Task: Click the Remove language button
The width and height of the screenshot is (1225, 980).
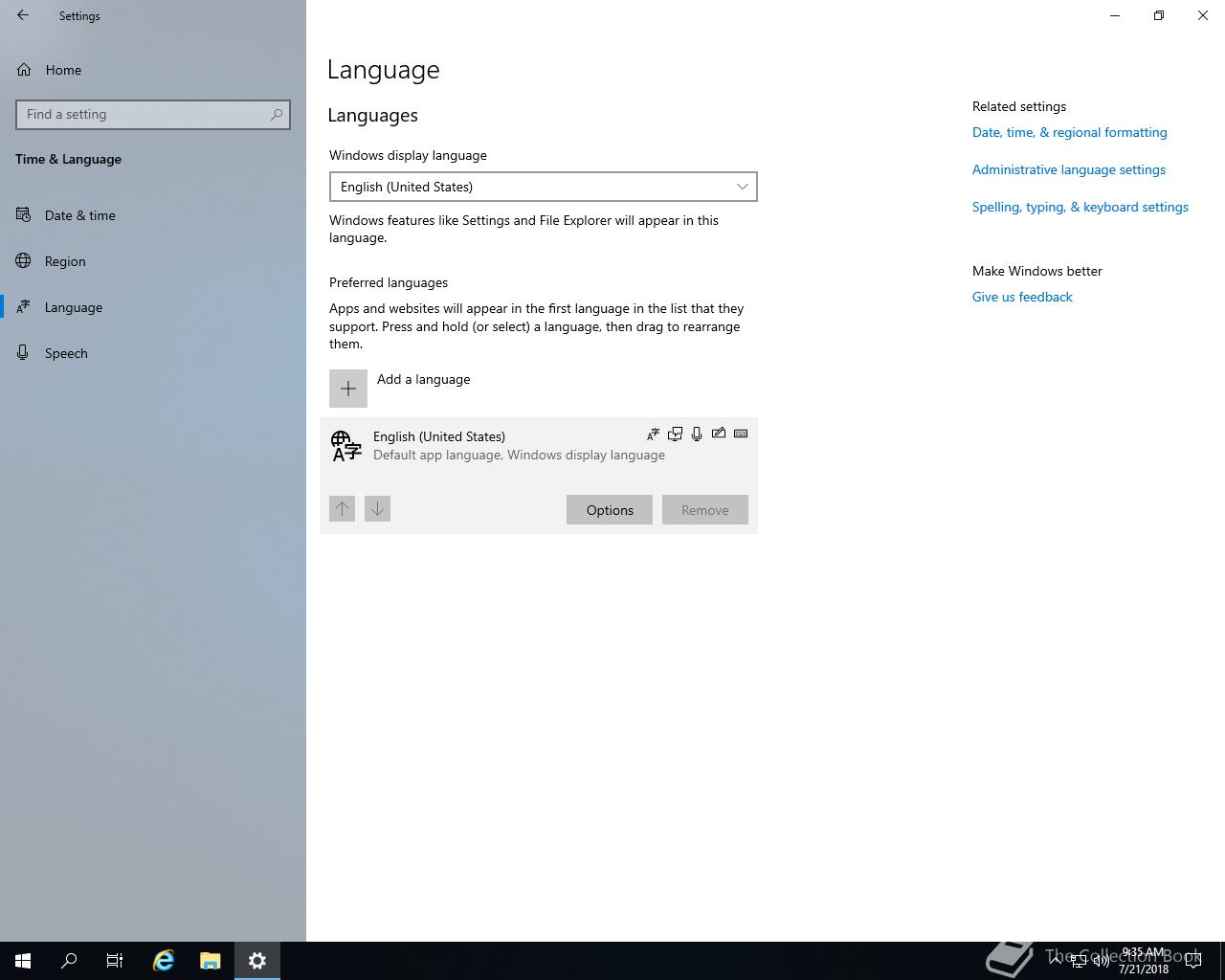Action: (x=705, y=510)
